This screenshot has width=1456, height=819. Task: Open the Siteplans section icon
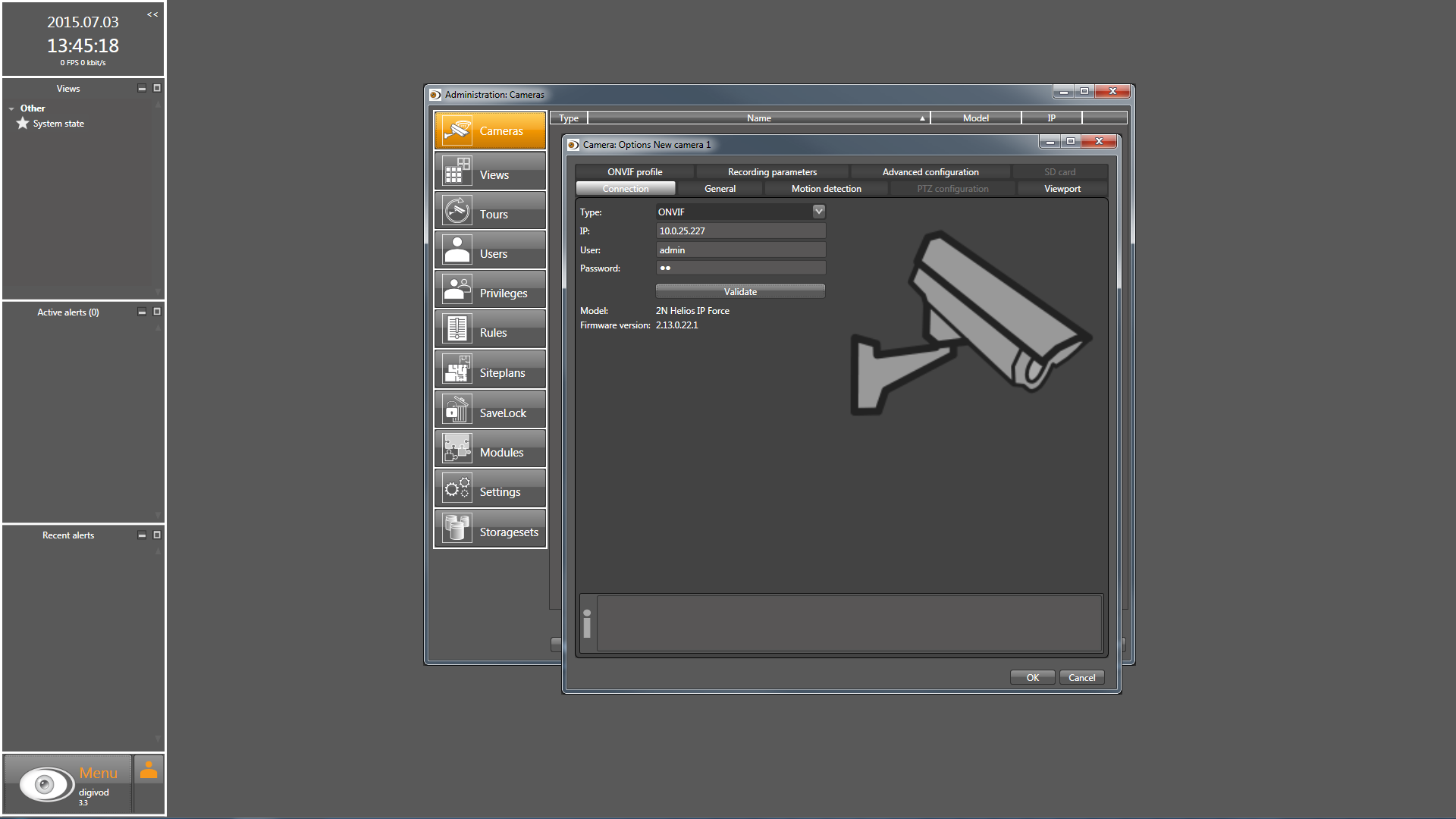pos(457,369)
